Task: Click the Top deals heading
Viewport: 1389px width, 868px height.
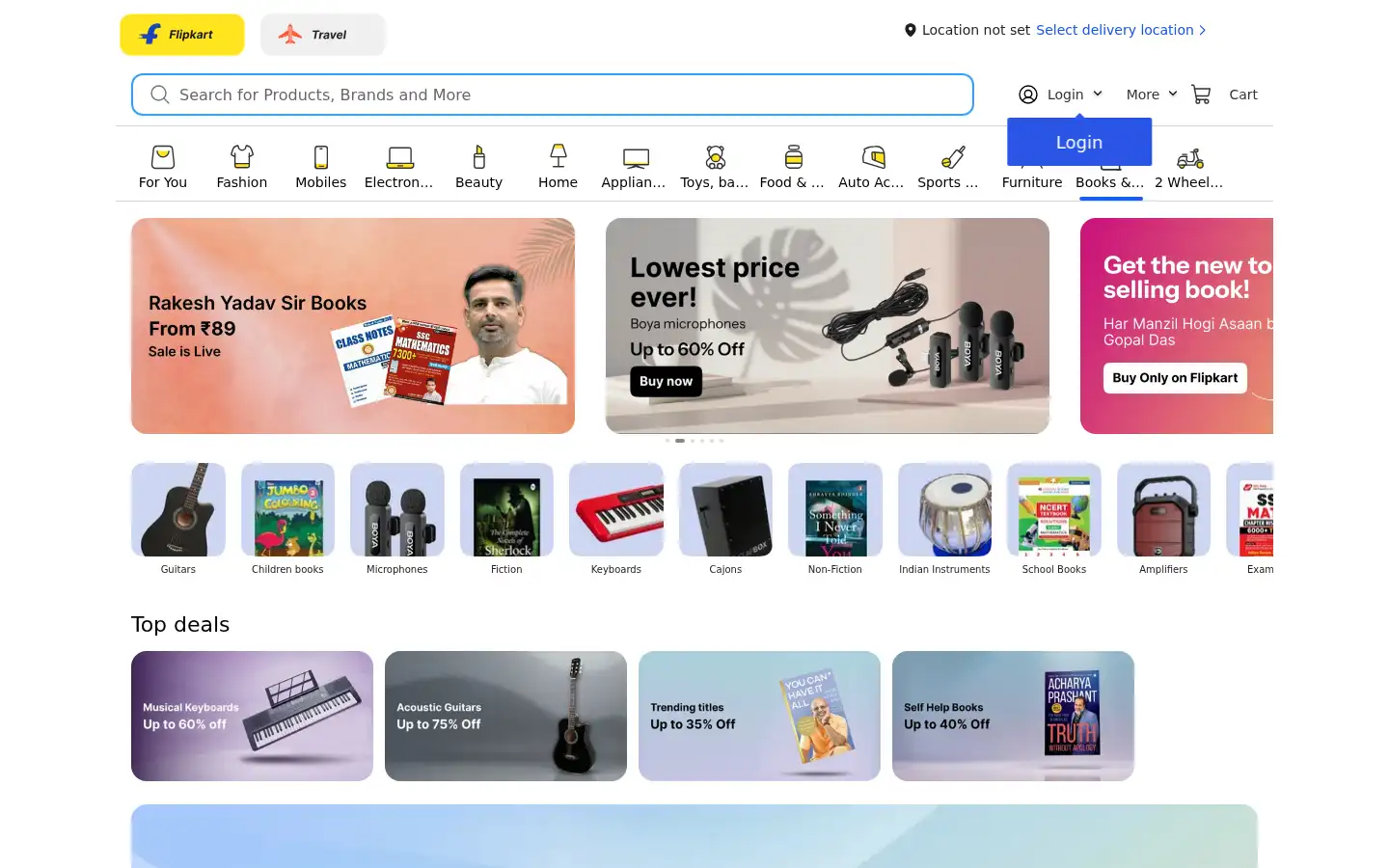Action: coord(180,625)
